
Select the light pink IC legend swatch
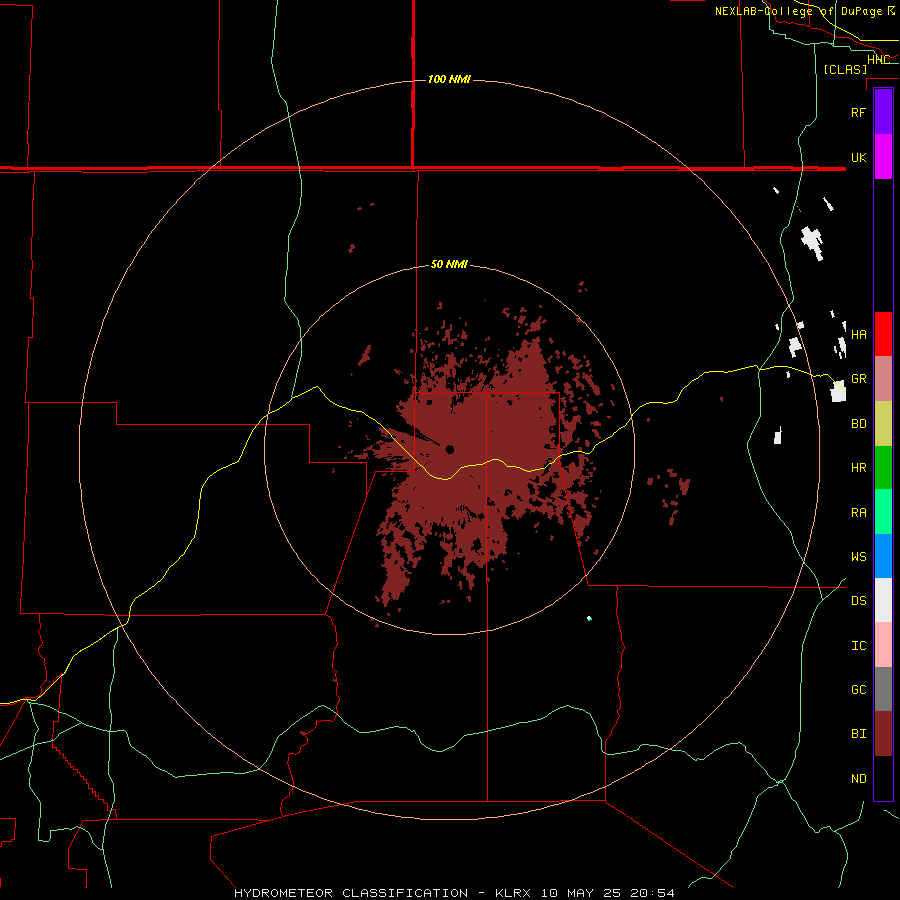[883, 645]
